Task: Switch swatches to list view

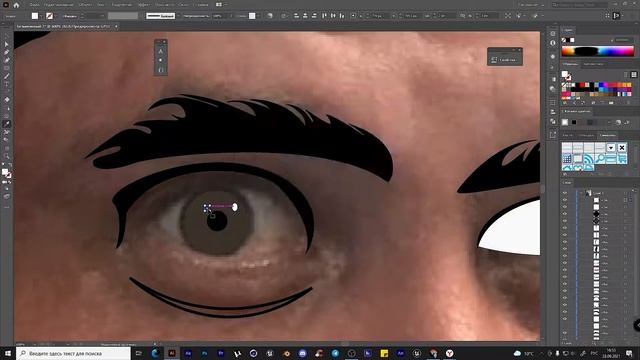Action: [x=626, y=75]
